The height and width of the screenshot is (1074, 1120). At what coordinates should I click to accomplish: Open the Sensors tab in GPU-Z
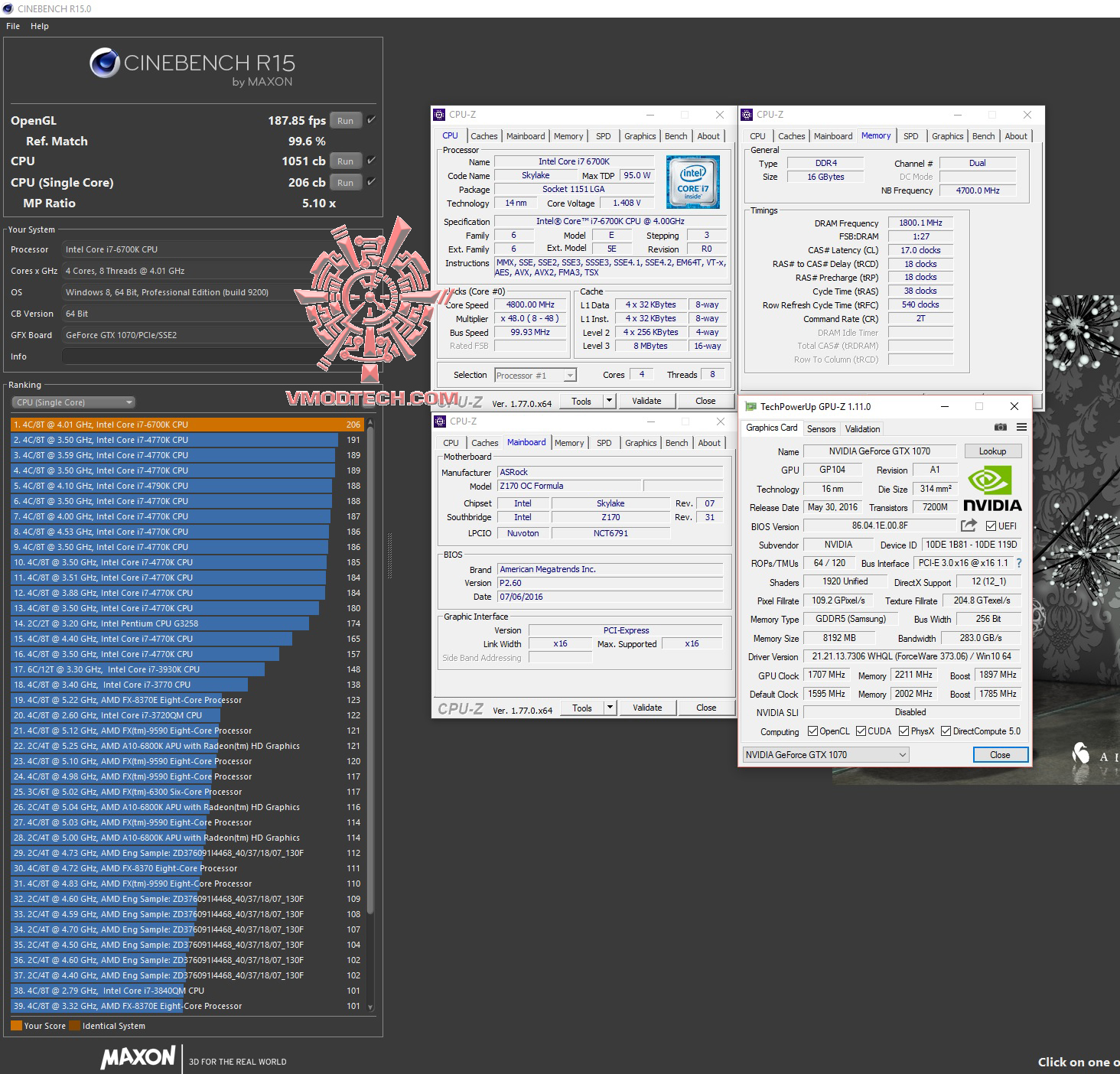tap(821, 429)
